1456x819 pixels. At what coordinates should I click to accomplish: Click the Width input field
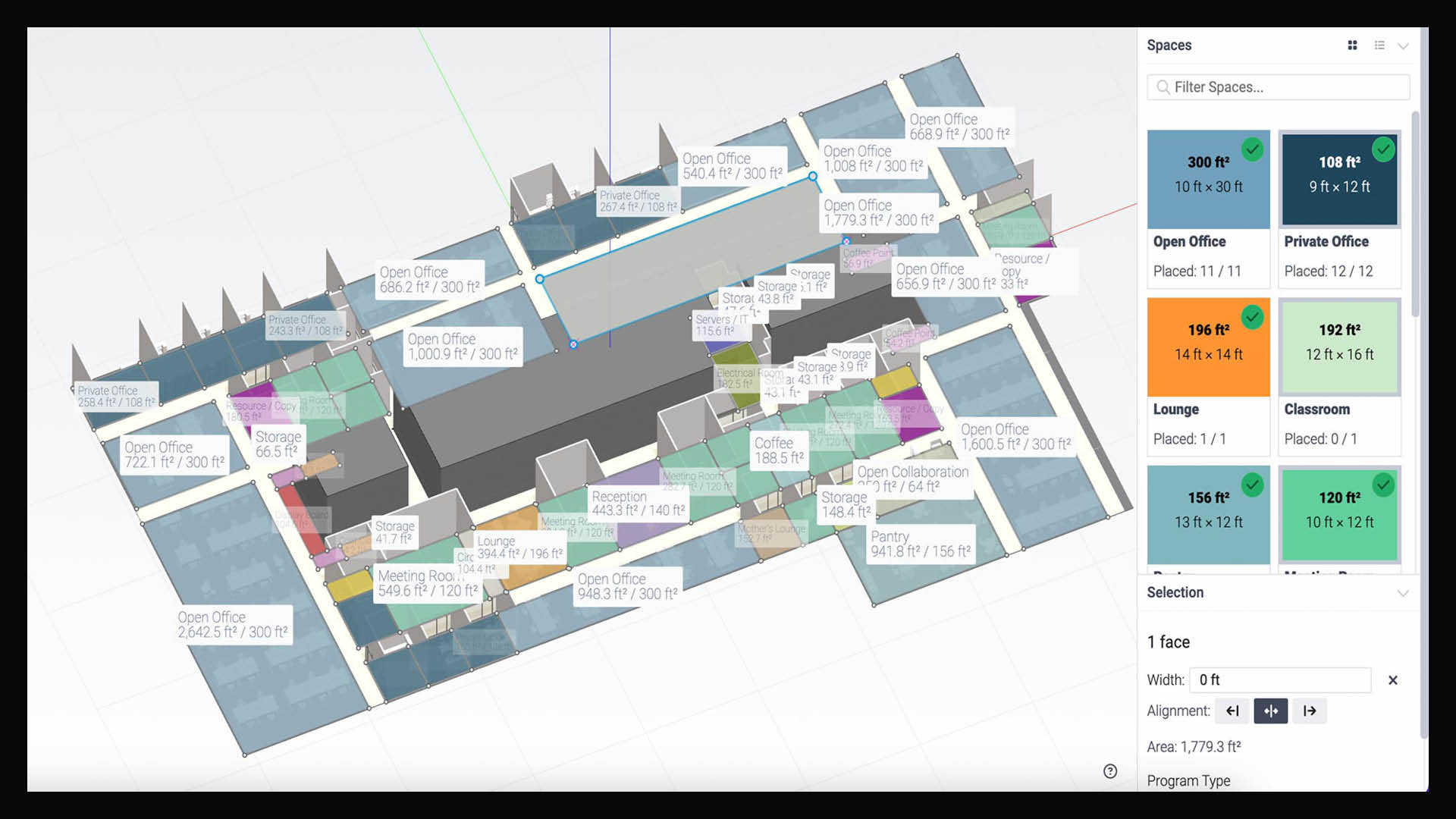pos(1279,680)
